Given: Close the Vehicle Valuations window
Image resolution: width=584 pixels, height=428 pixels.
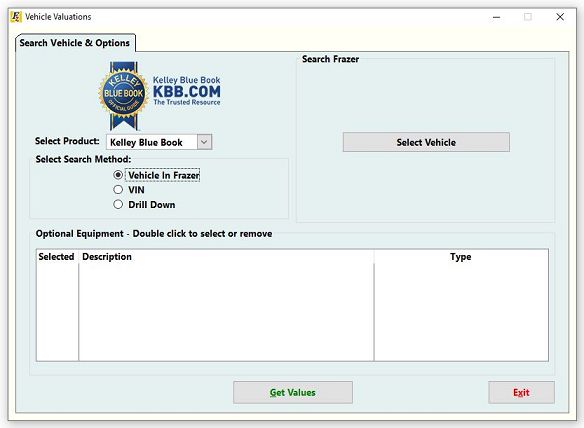Looking at the screenshot, I should [x=560, y=17].
